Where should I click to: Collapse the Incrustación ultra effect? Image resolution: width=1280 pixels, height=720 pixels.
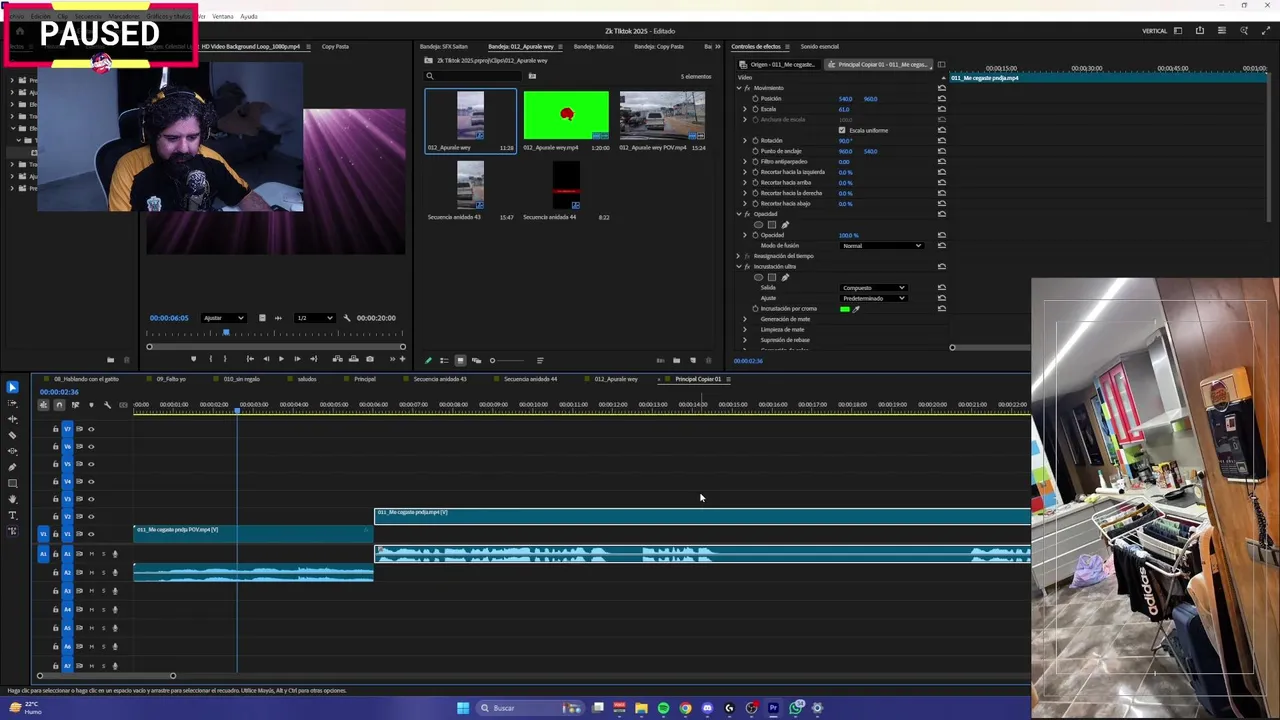(738, 266)
